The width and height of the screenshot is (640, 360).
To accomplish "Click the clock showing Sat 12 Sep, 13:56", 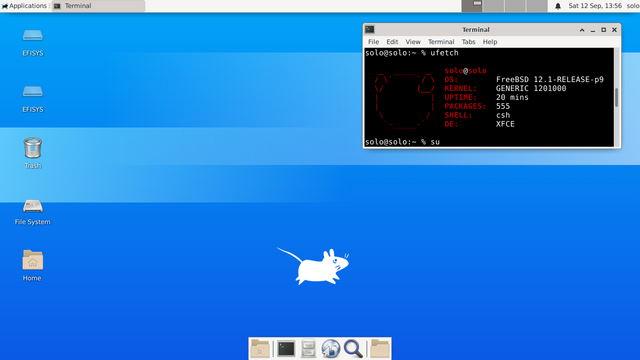I will [x=595, y=6].
